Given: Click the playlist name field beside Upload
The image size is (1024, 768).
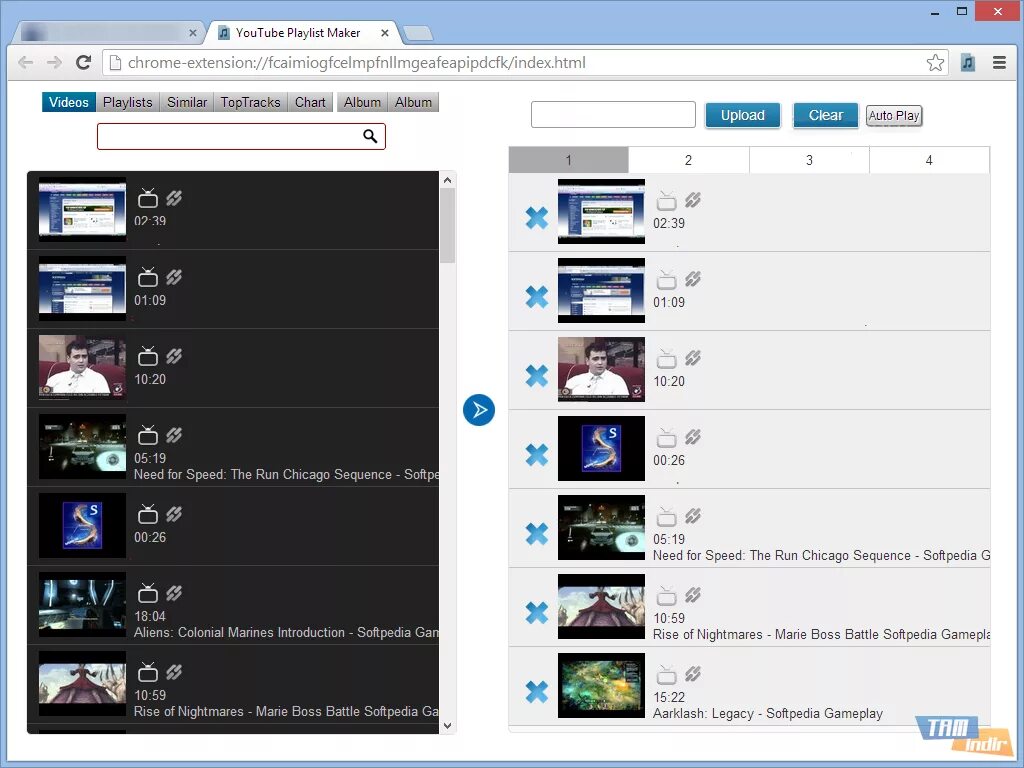Looking at the screenshot, I should [x=613, y=114].
